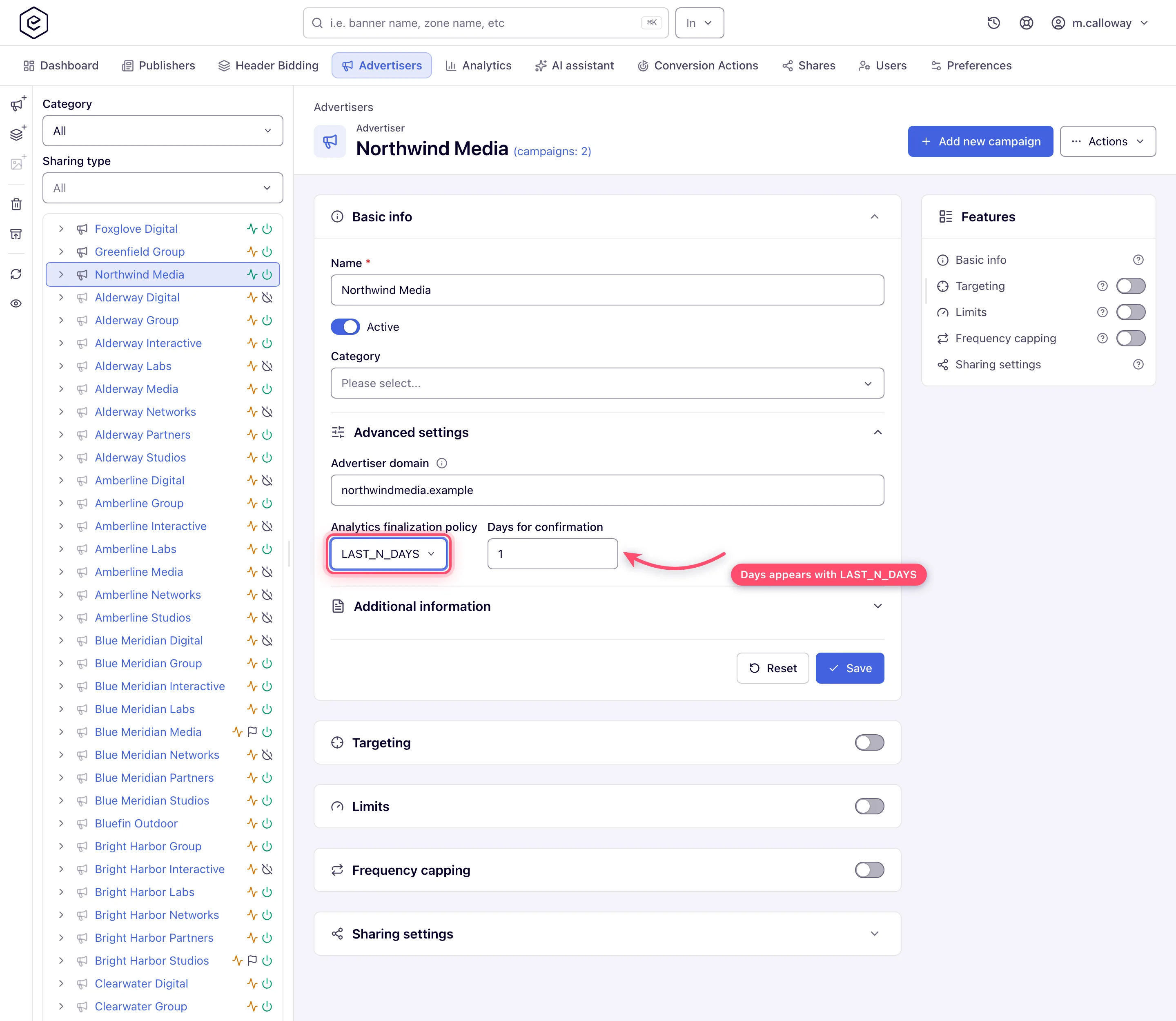The image size is (1176, 1021).
Task: Jump to Sharing settings in Features list
Action: click(998, 365)
